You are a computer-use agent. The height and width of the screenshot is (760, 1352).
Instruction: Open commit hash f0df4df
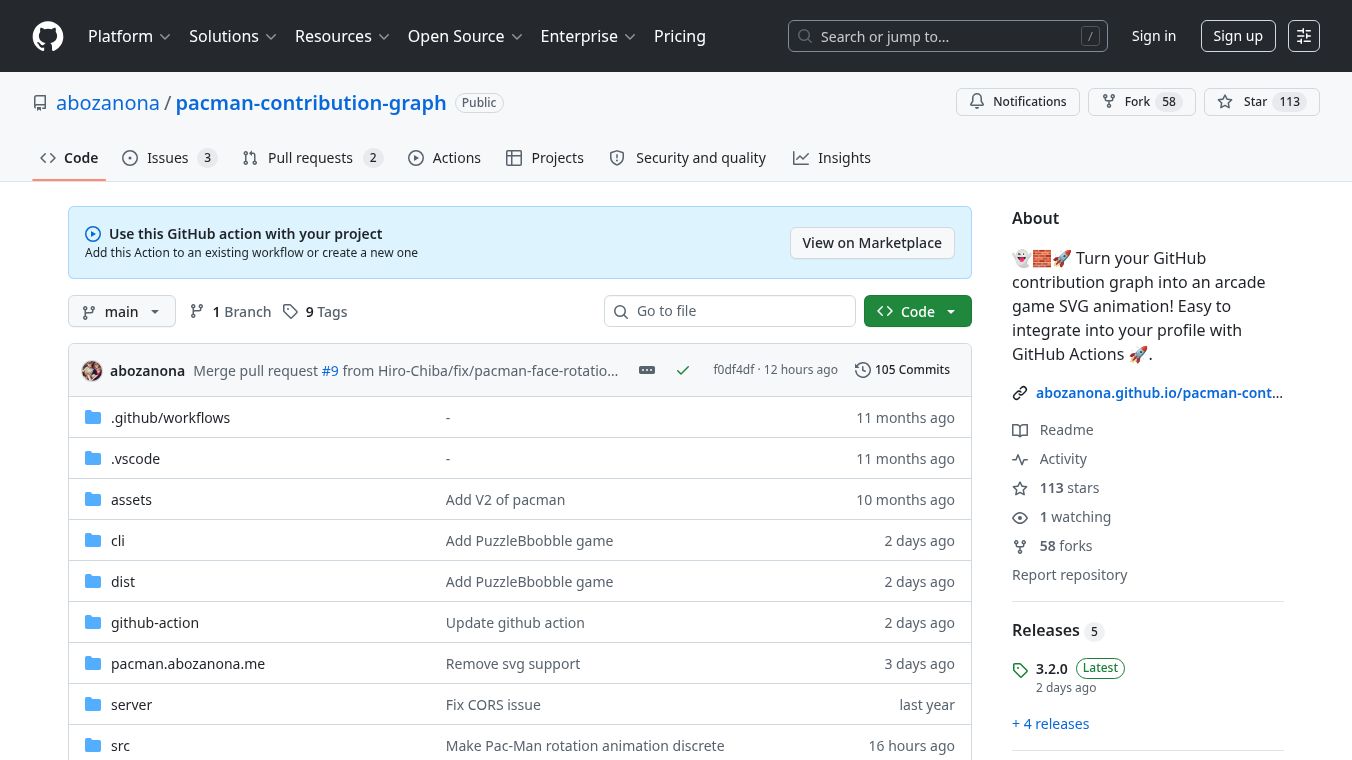pyautogui.click(x=733, y=370)
